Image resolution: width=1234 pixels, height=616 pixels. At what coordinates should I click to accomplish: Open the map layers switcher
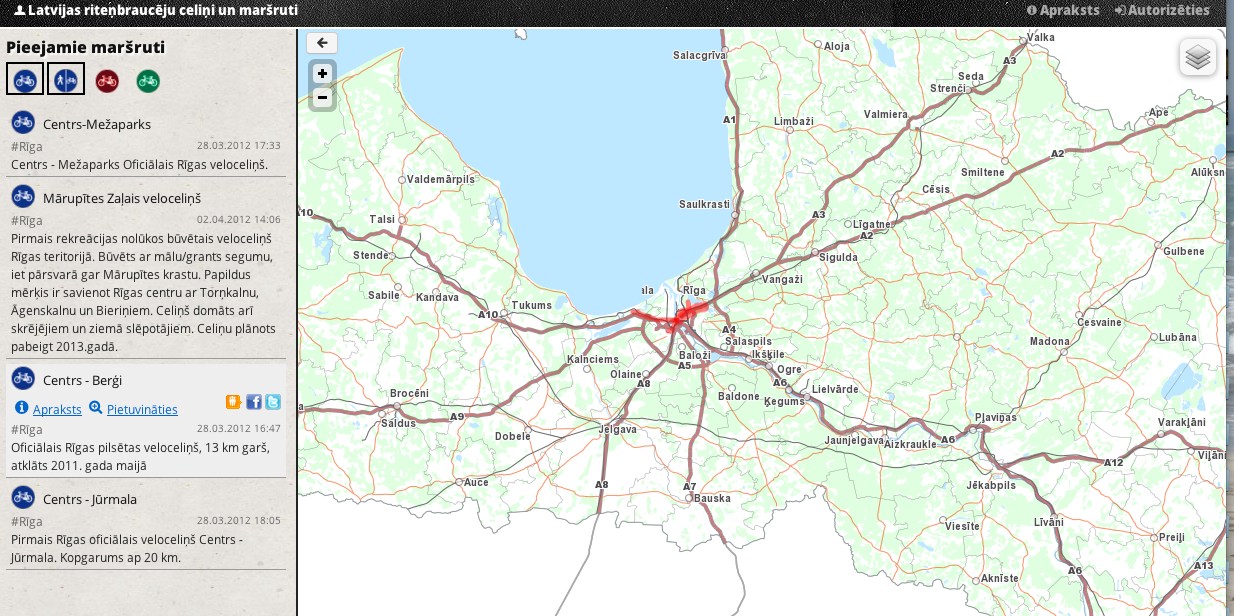point(1197,58)
